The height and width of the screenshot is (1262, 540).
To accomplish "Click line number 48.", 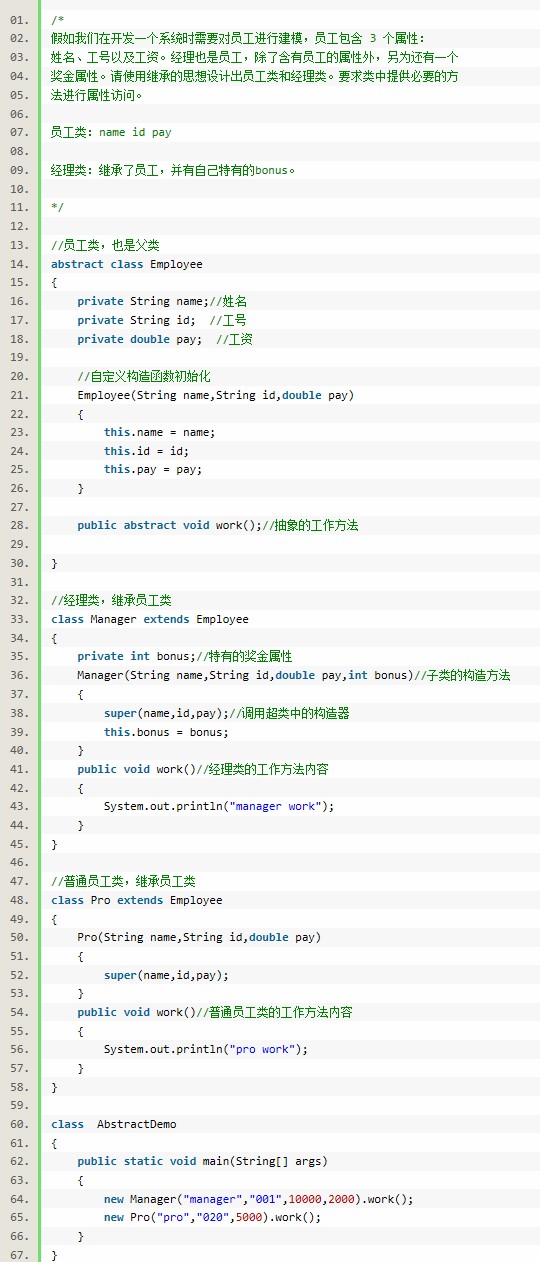I will click(19, 900).
